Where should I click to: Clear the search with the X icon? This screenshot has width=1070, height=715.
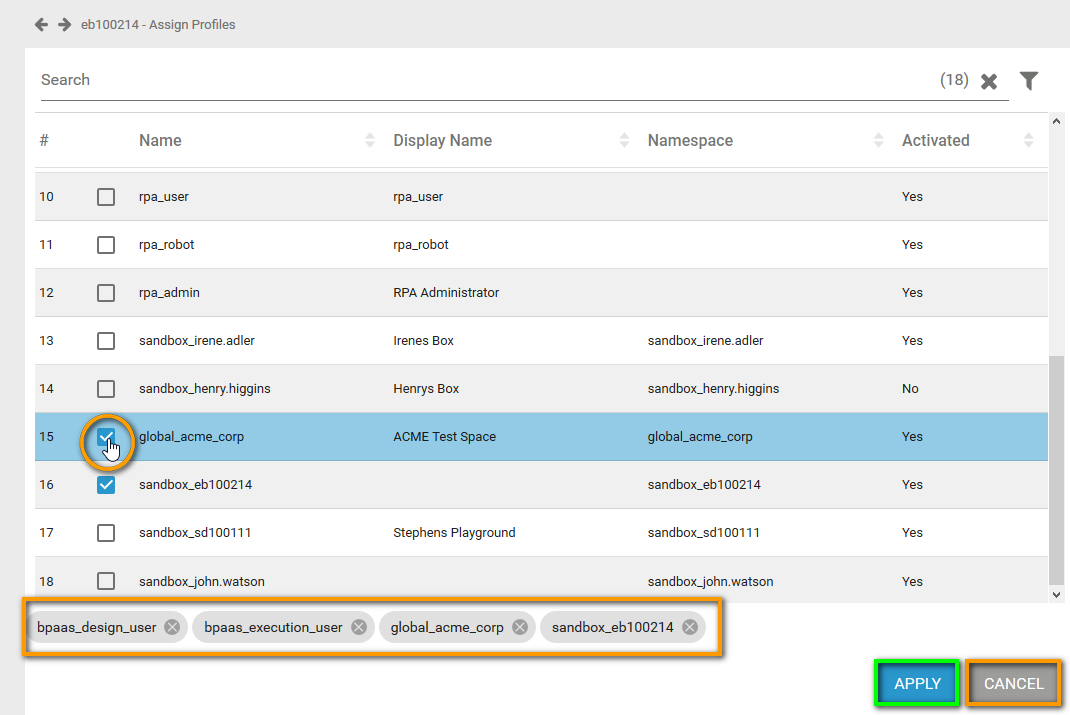989,81
